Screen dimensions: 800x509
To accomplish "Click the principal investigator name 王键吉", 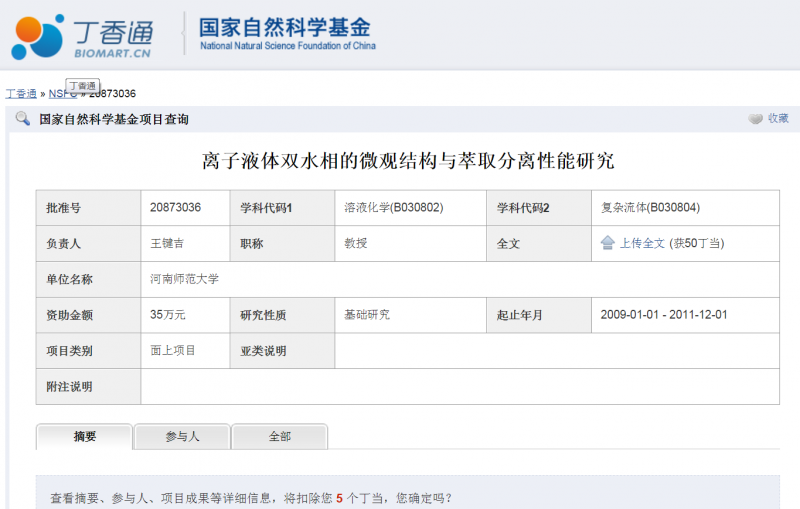I will (167, 243).
